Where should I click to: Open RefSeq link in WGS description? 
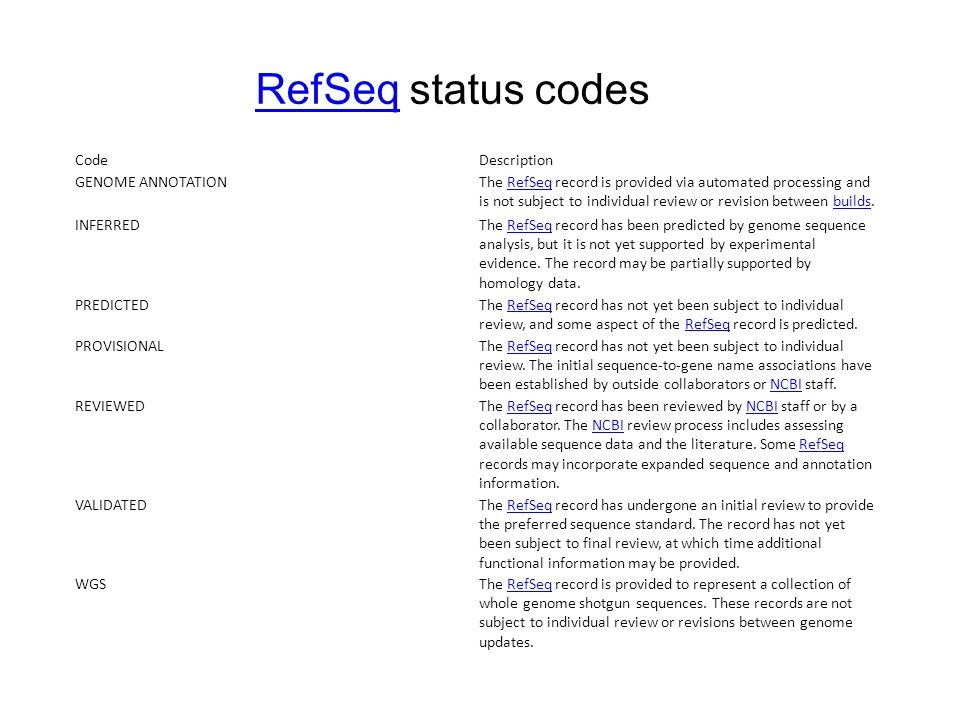(x=529, y=584)
